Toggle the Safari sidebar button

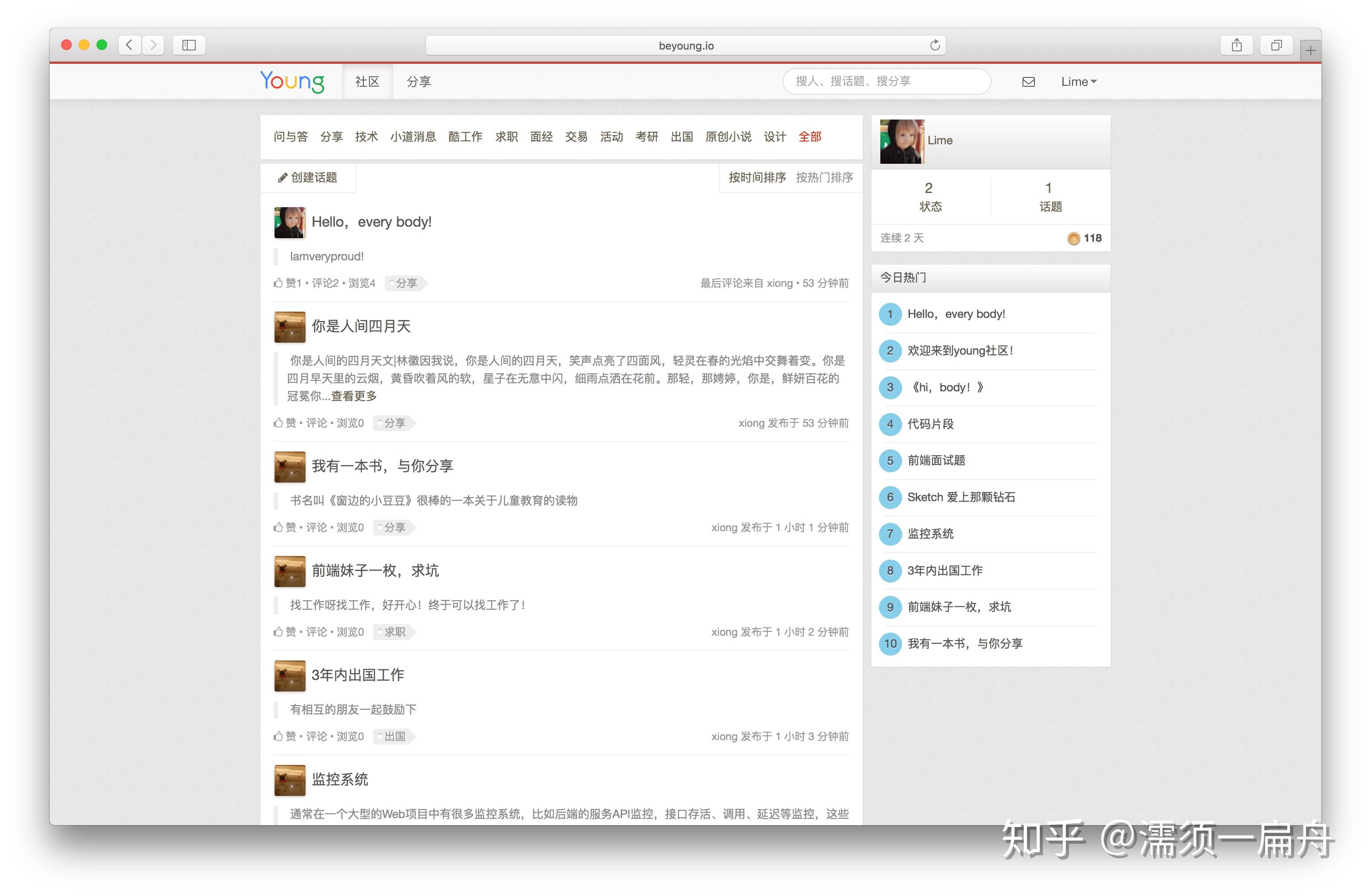click(x=188, y=44)
